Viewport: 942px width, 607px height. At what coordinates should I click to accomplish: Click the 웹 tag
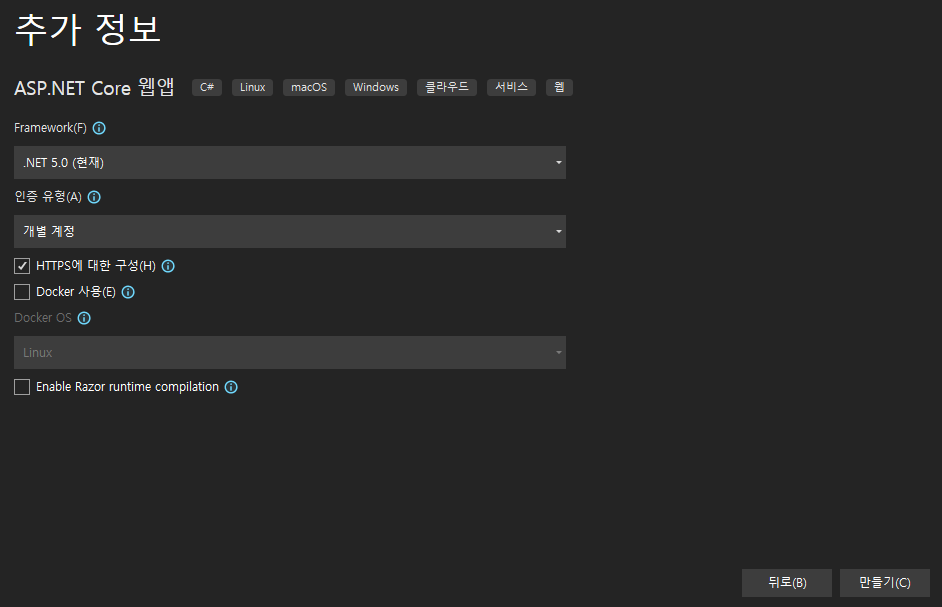(x=559, y=87)
